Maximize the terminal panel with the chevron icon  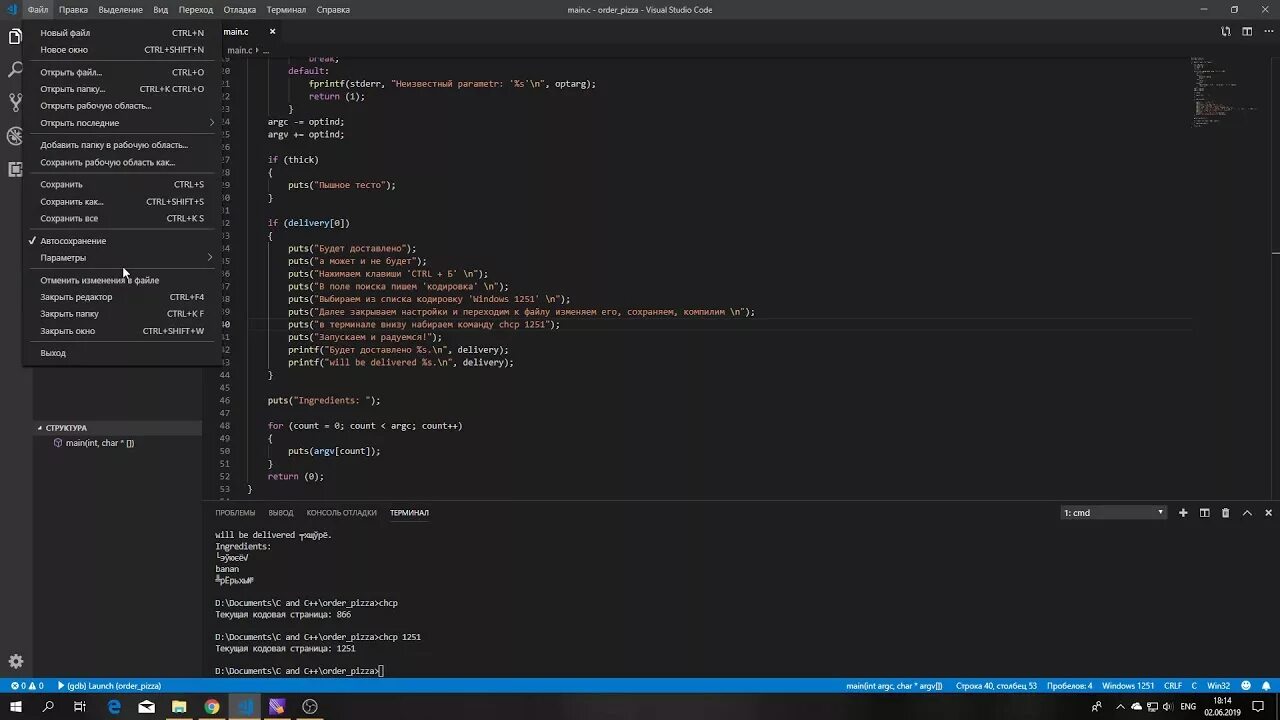pos(1247,513)
